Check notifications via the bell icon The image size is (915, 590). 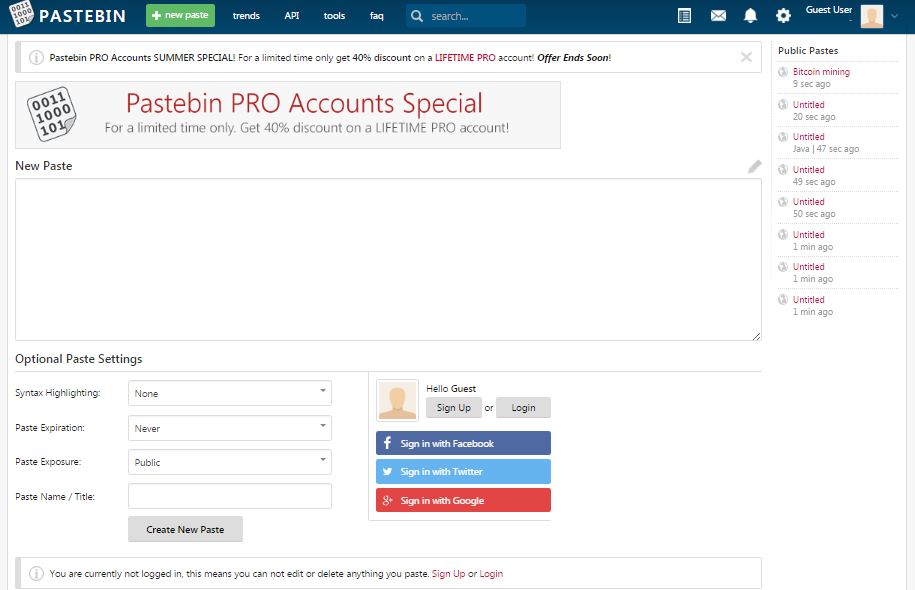752,16
